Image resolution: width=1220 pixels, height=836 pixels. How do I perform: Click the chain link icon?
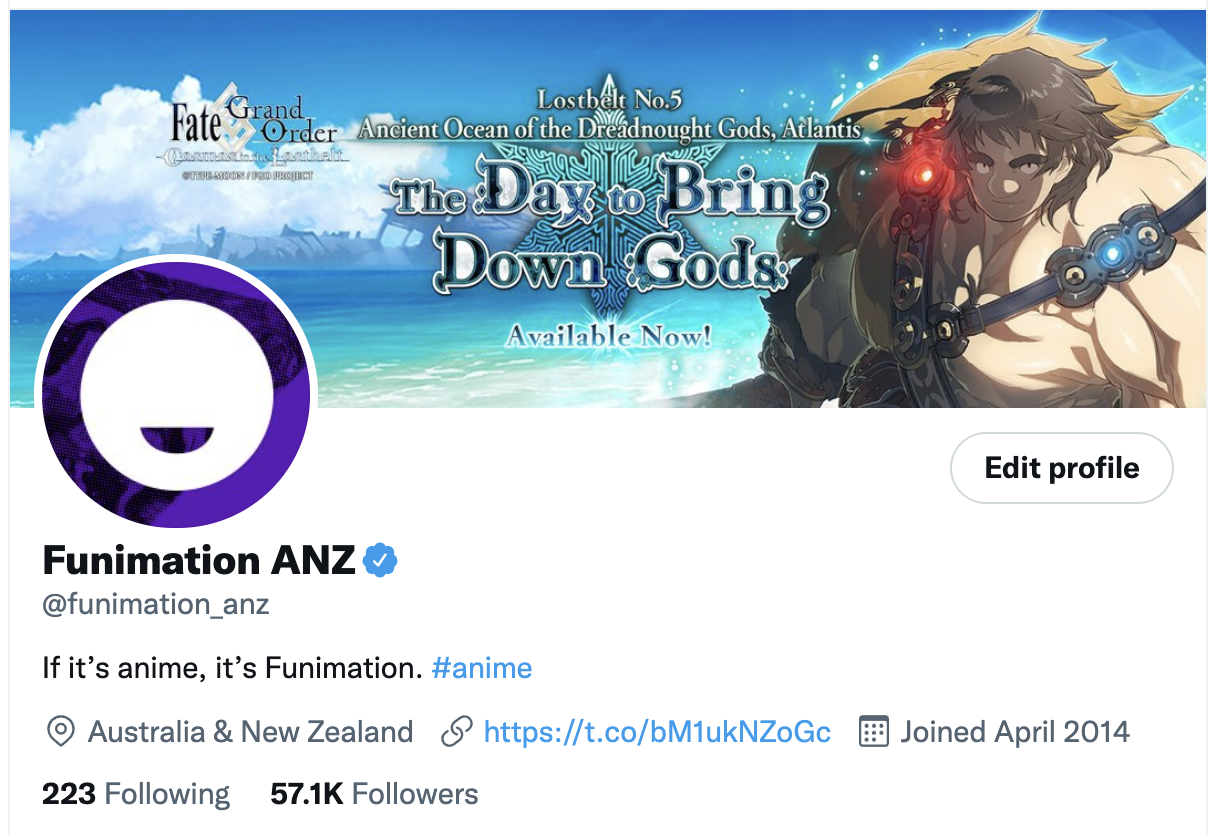point(456,732)
